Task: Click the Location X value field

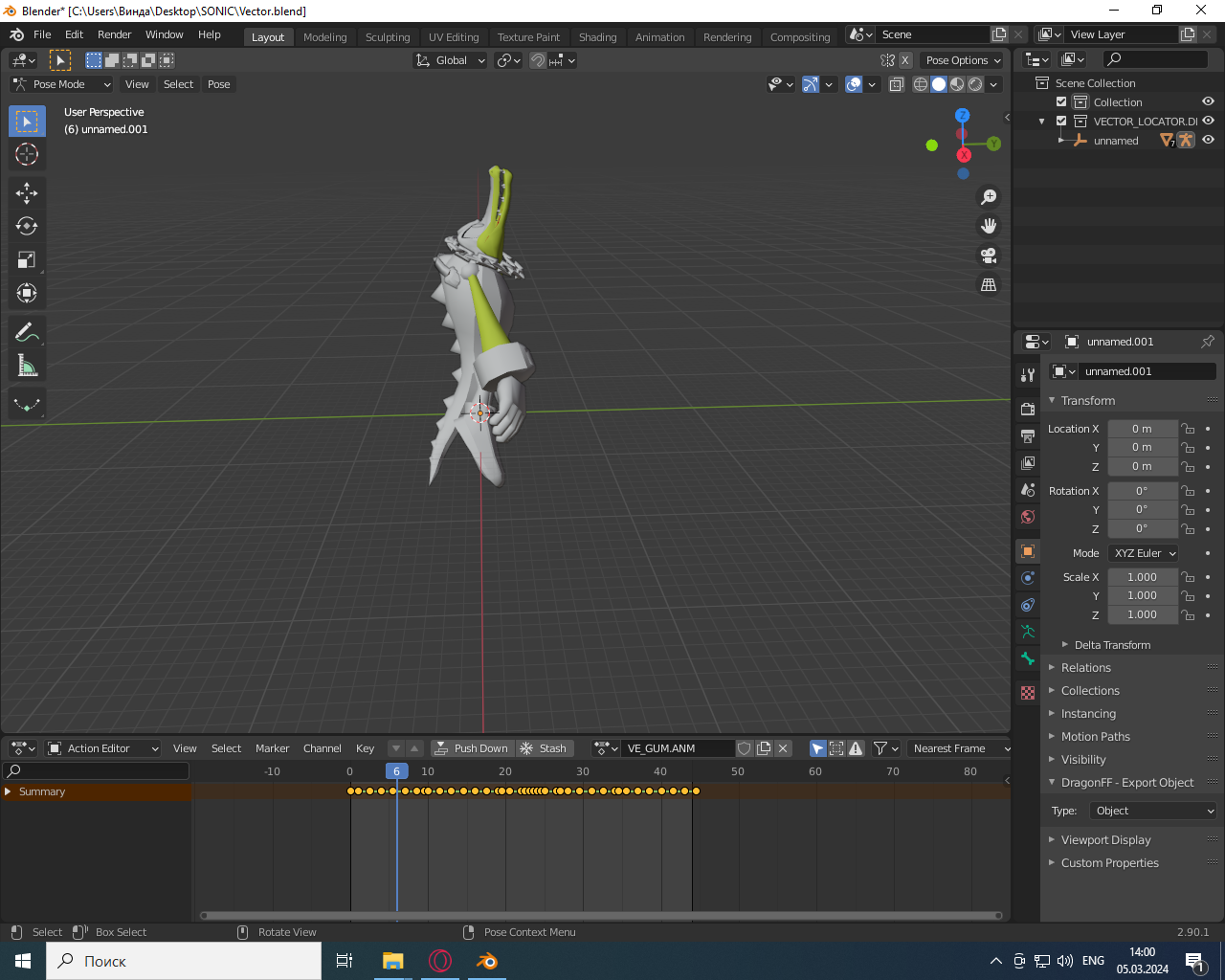Action: coord(1143,429)
